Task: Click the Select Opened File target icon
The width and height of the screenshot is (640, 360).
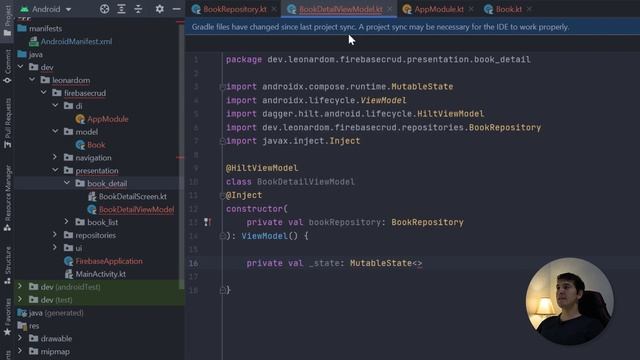Action: point(104,9)
